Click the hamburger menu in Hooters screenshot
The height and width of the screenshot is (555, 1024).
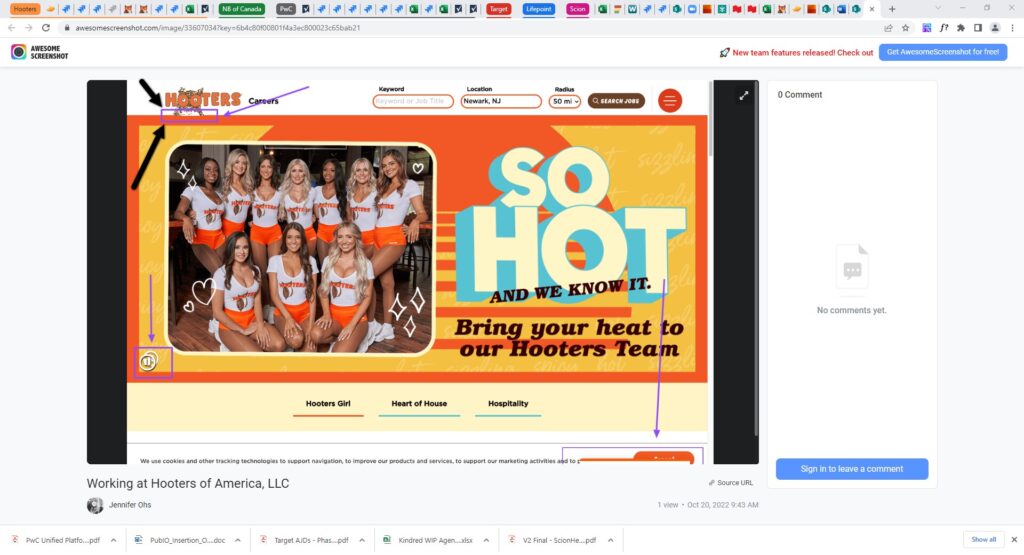pos(669,101)
